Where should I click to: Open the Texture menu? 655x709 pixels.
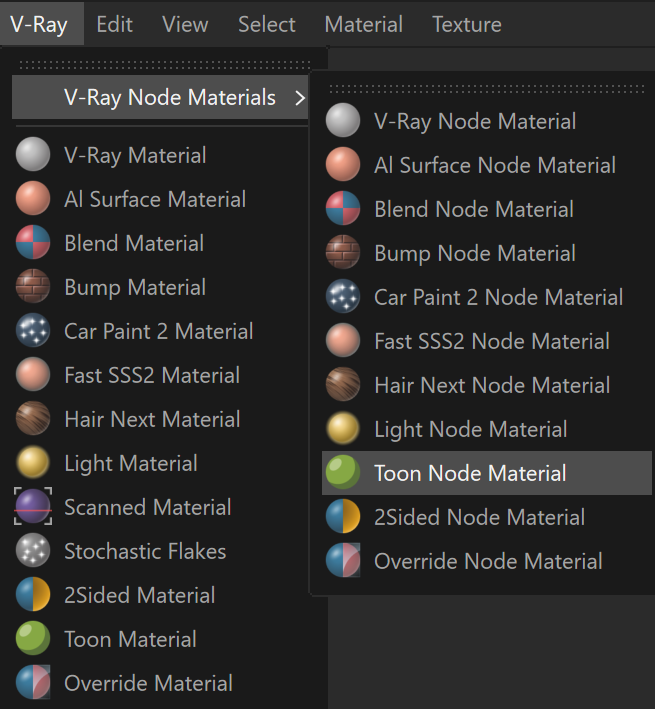(x=467, y=24)
